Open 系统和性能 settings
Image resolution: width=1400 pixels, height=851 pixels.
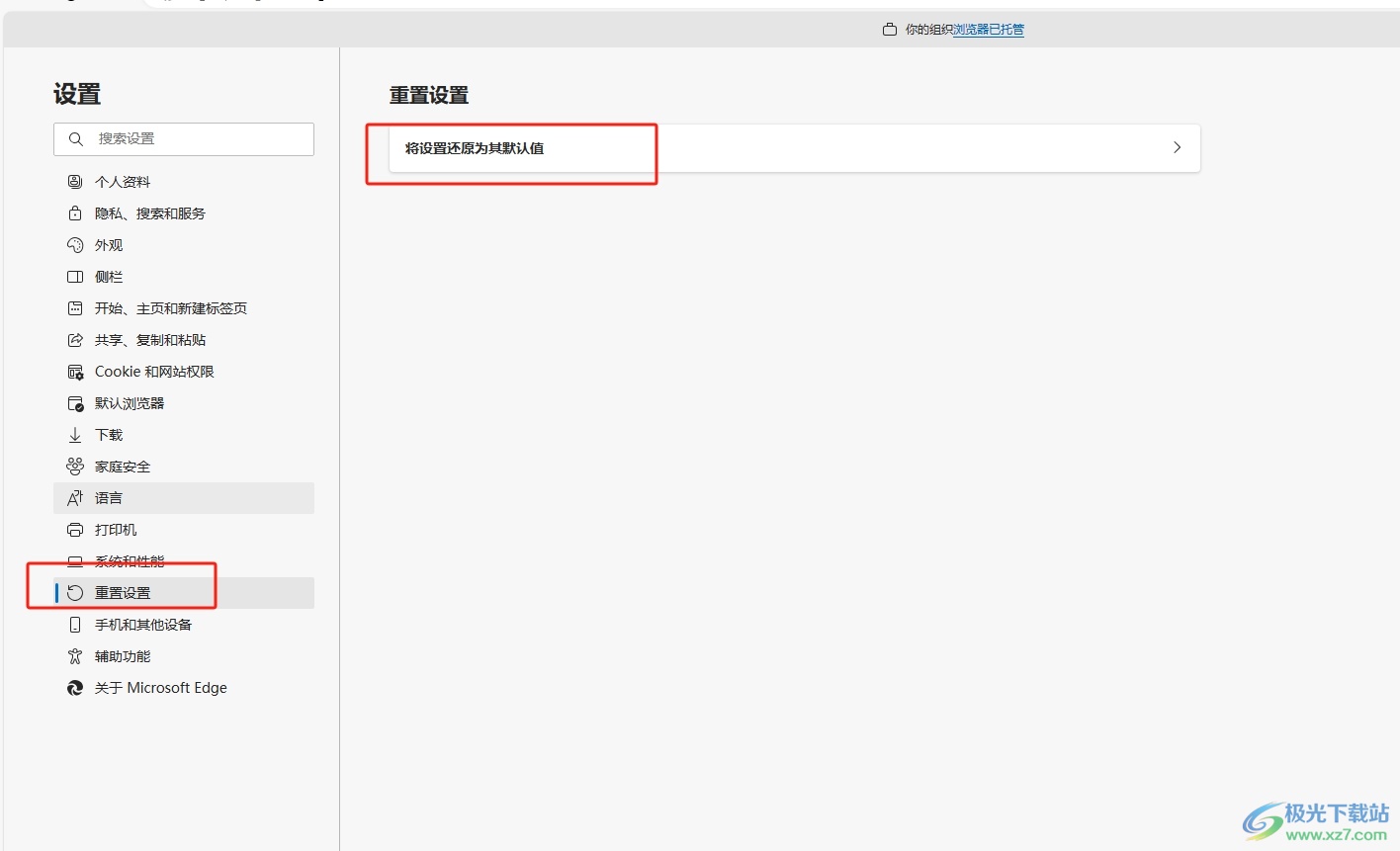[184, 561]
